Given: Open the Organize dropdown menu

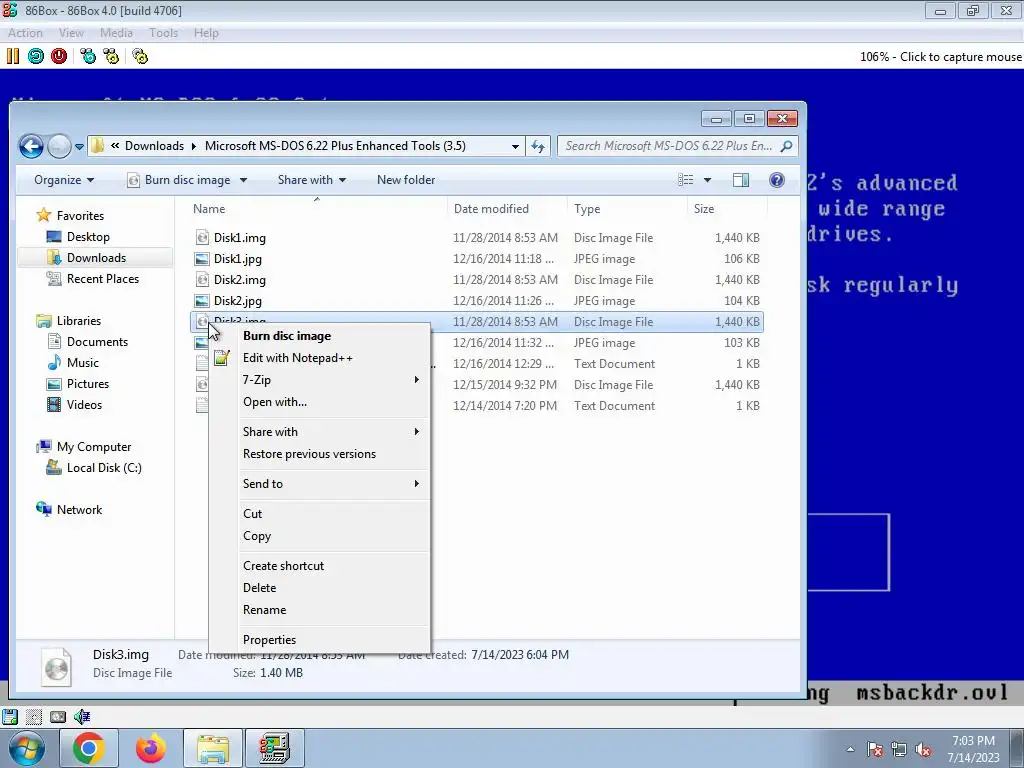Looking at the screenshot, I should (64, 180).
